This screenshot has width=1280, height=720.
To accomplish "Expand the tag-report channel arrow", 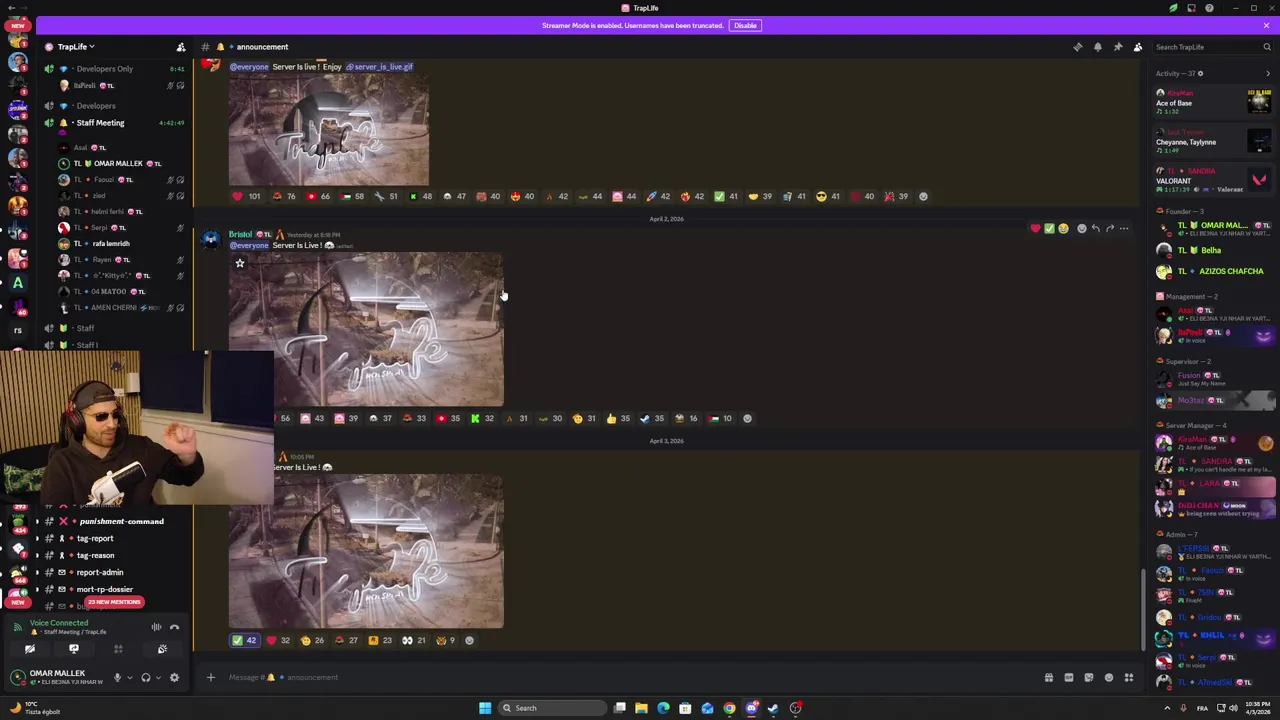I will click(x=37, y=539).
